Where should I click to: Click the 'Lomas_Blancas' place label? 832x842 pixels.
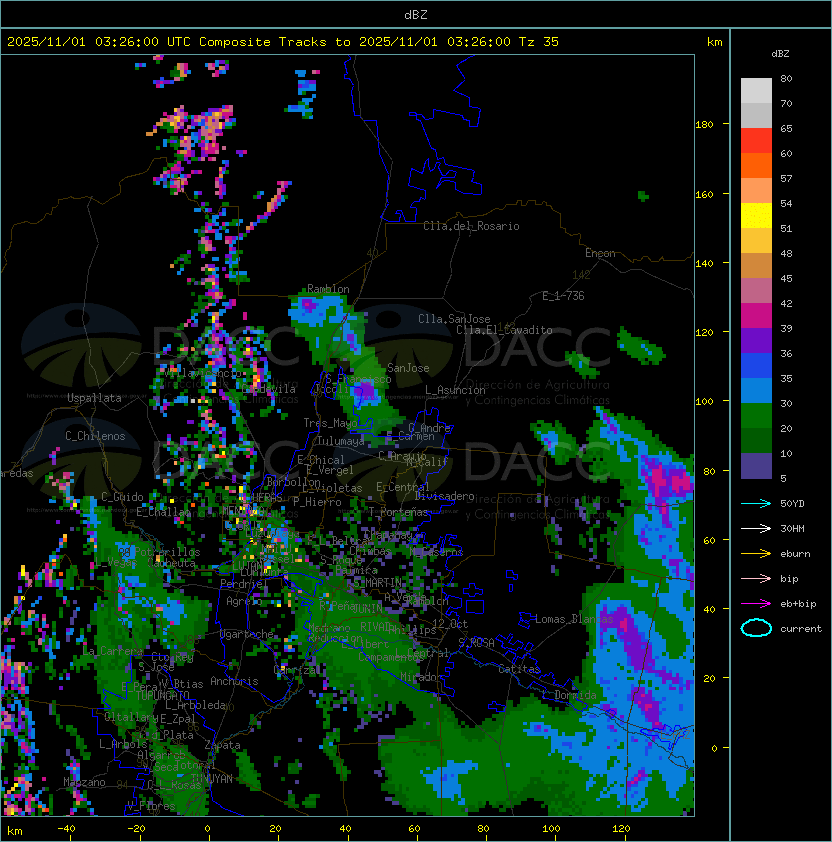click(x=574, y=619)
